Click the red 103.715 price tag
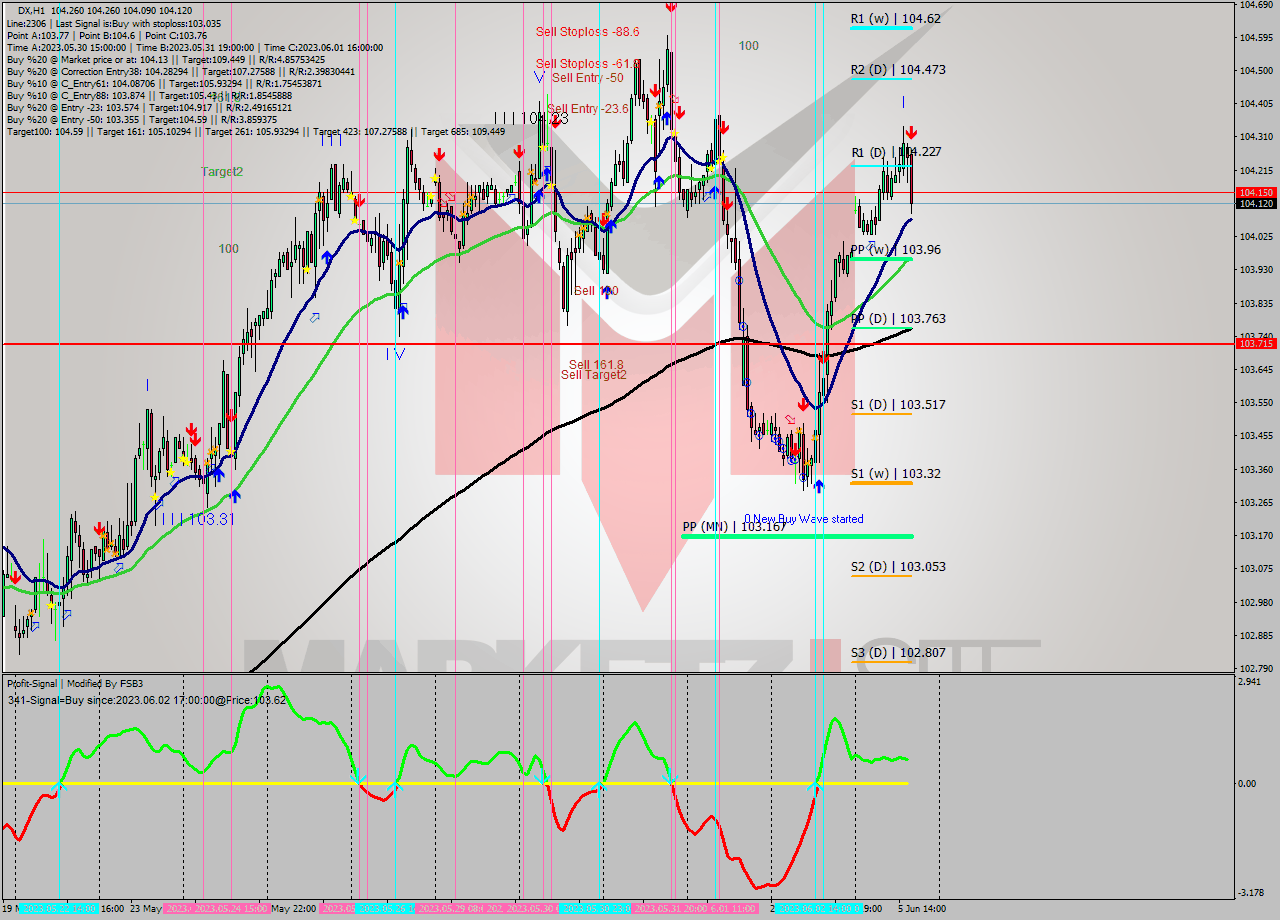 click(x=1256, y=344)
